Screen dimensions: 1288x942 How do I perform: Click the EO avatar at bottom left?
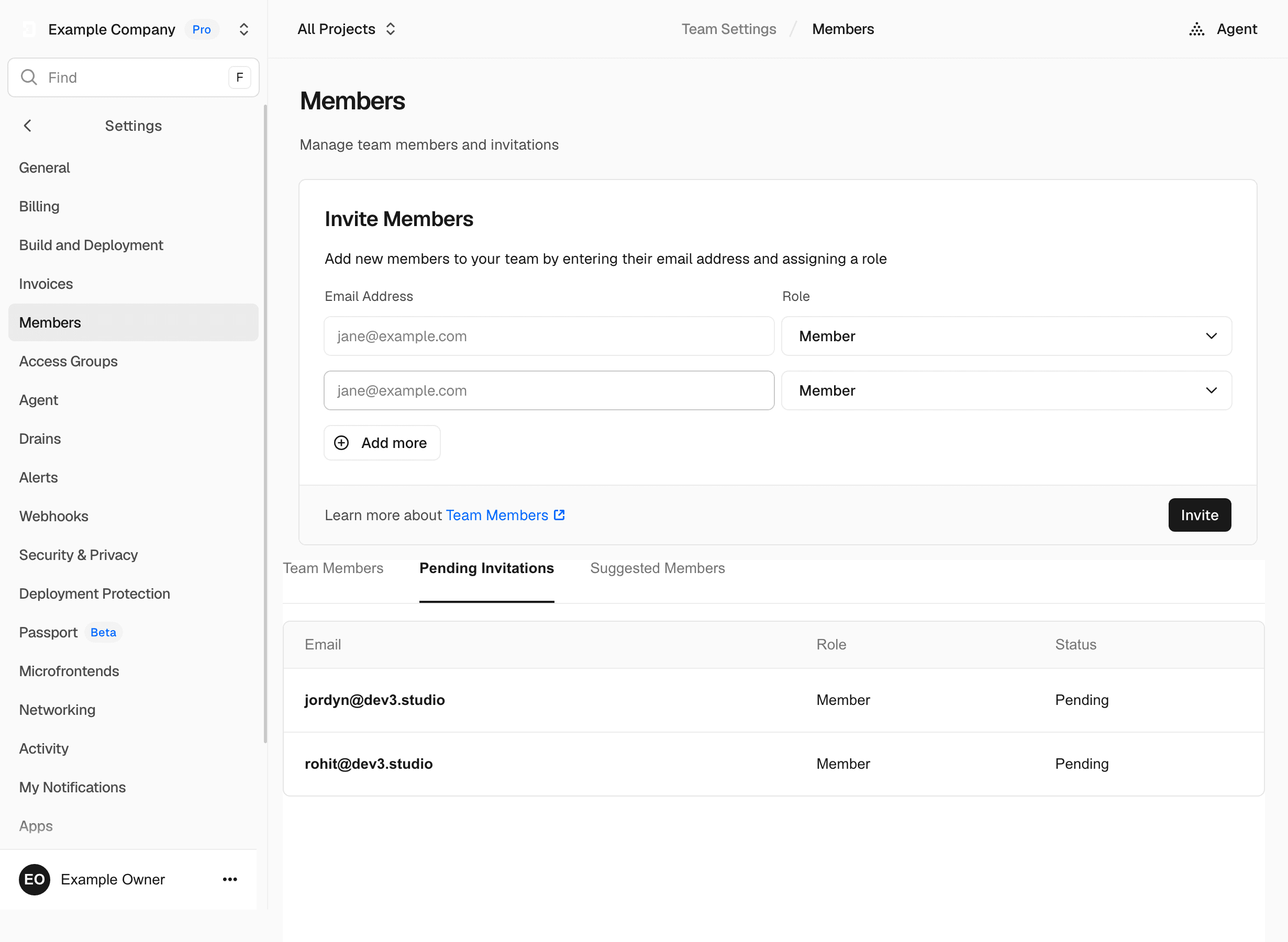(34, 879)
